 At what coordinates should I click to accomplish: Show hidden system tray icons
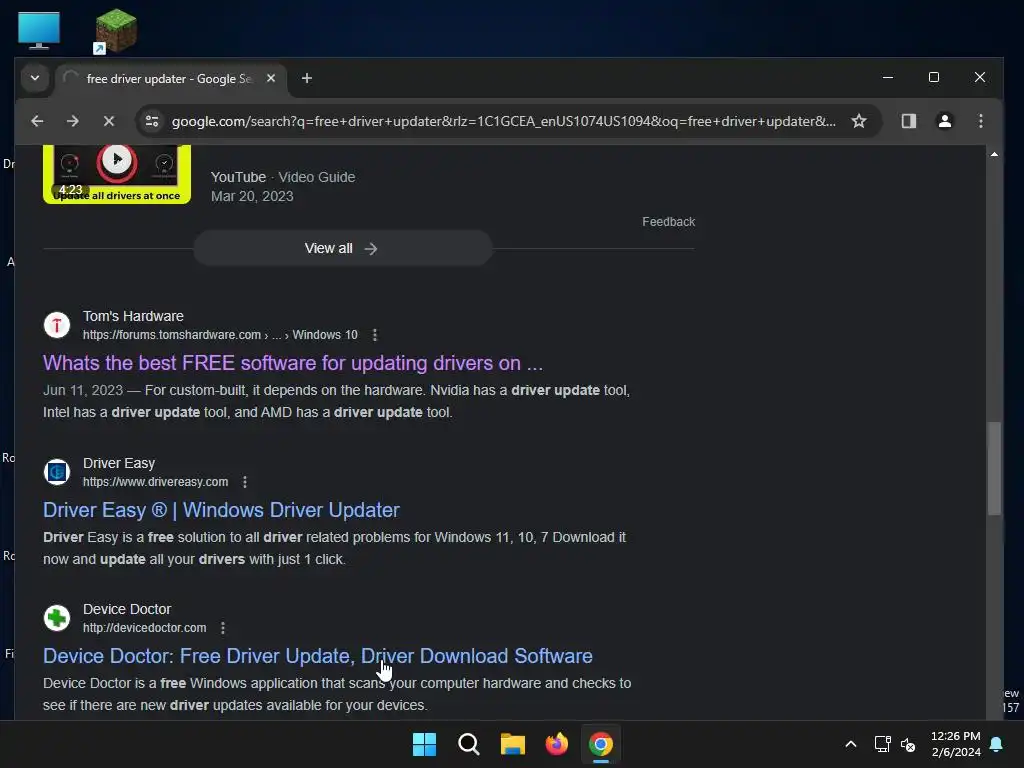click(x=850, y=744)
